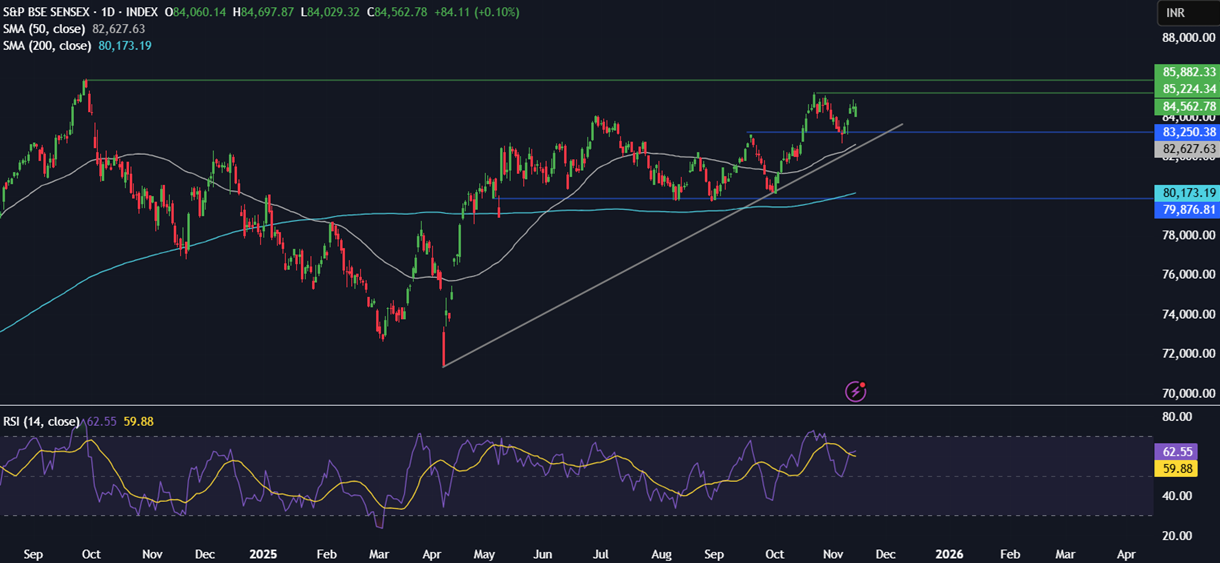
Task: Click the 85,882.33 green price label
Action: click(x=1187, y=72)
